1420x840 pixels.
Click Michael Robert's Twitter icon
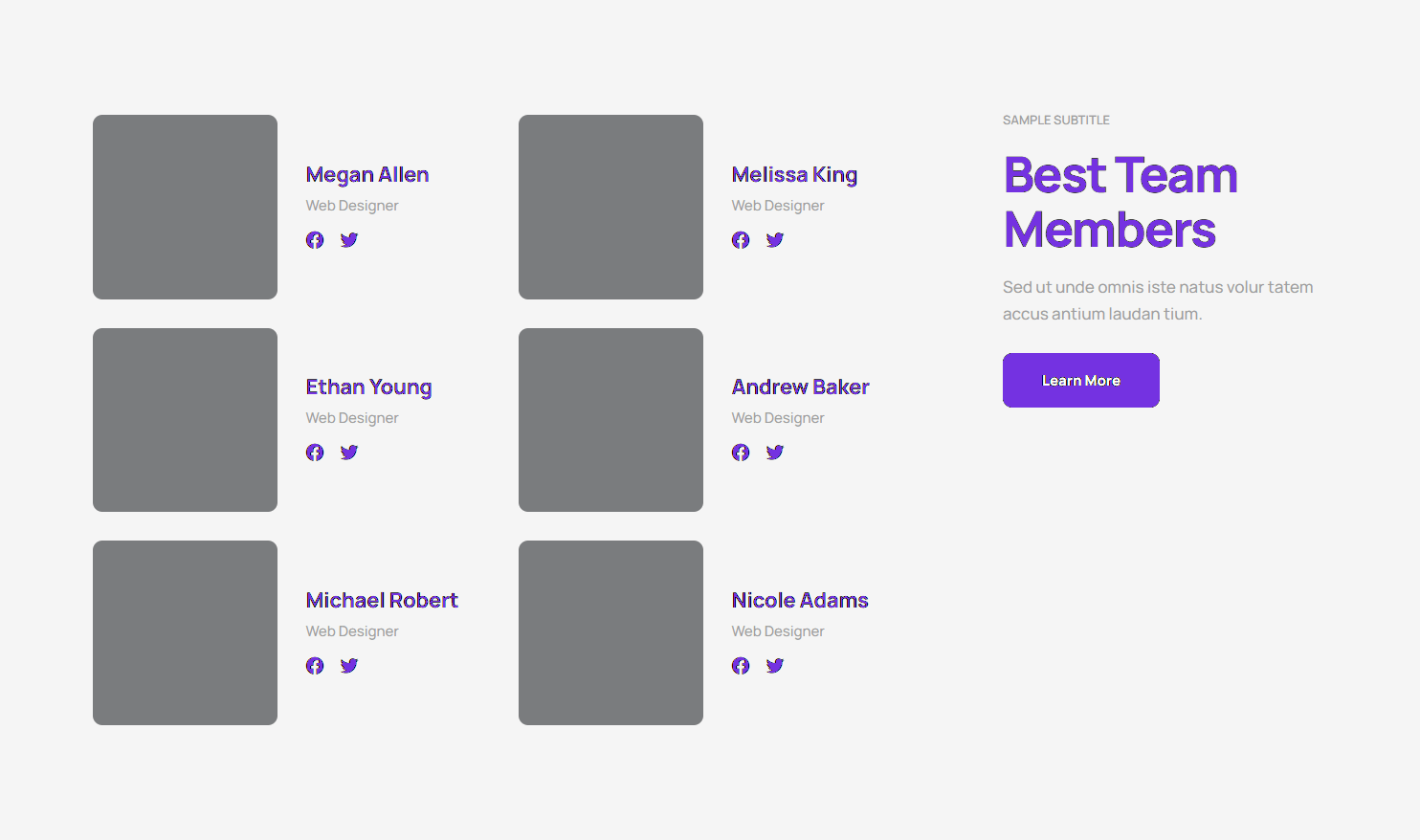tap(349, 666)
